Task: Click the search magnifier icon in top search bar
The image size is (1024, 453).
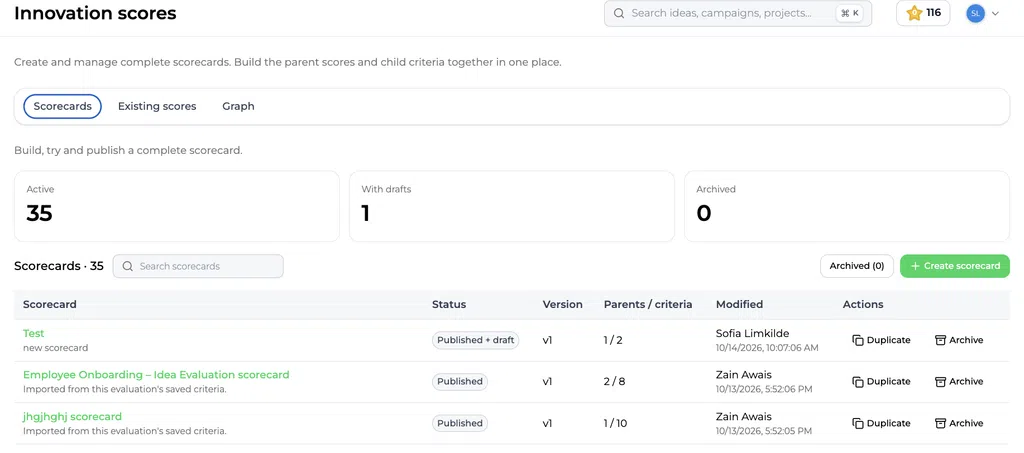Action: click(x=618, y=13)
